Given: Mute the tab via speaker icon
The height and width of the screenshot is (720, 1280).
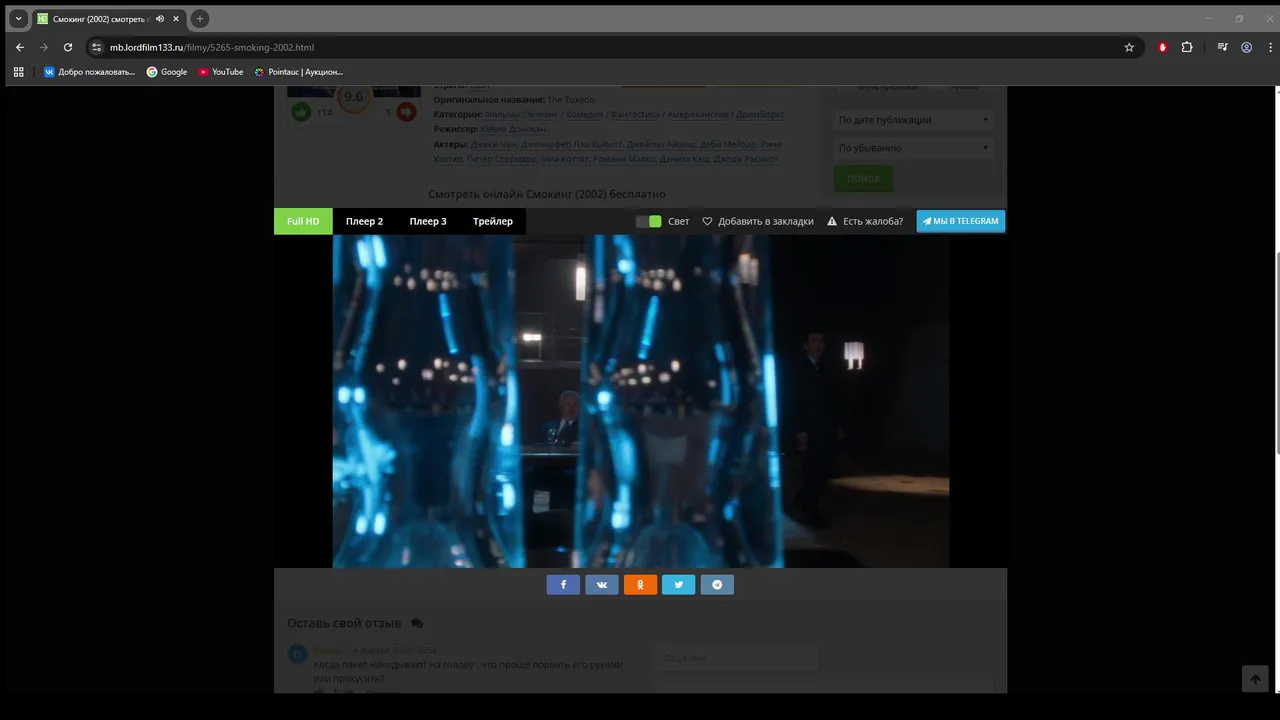Looking at the screenshot, I should coord(160,19).
